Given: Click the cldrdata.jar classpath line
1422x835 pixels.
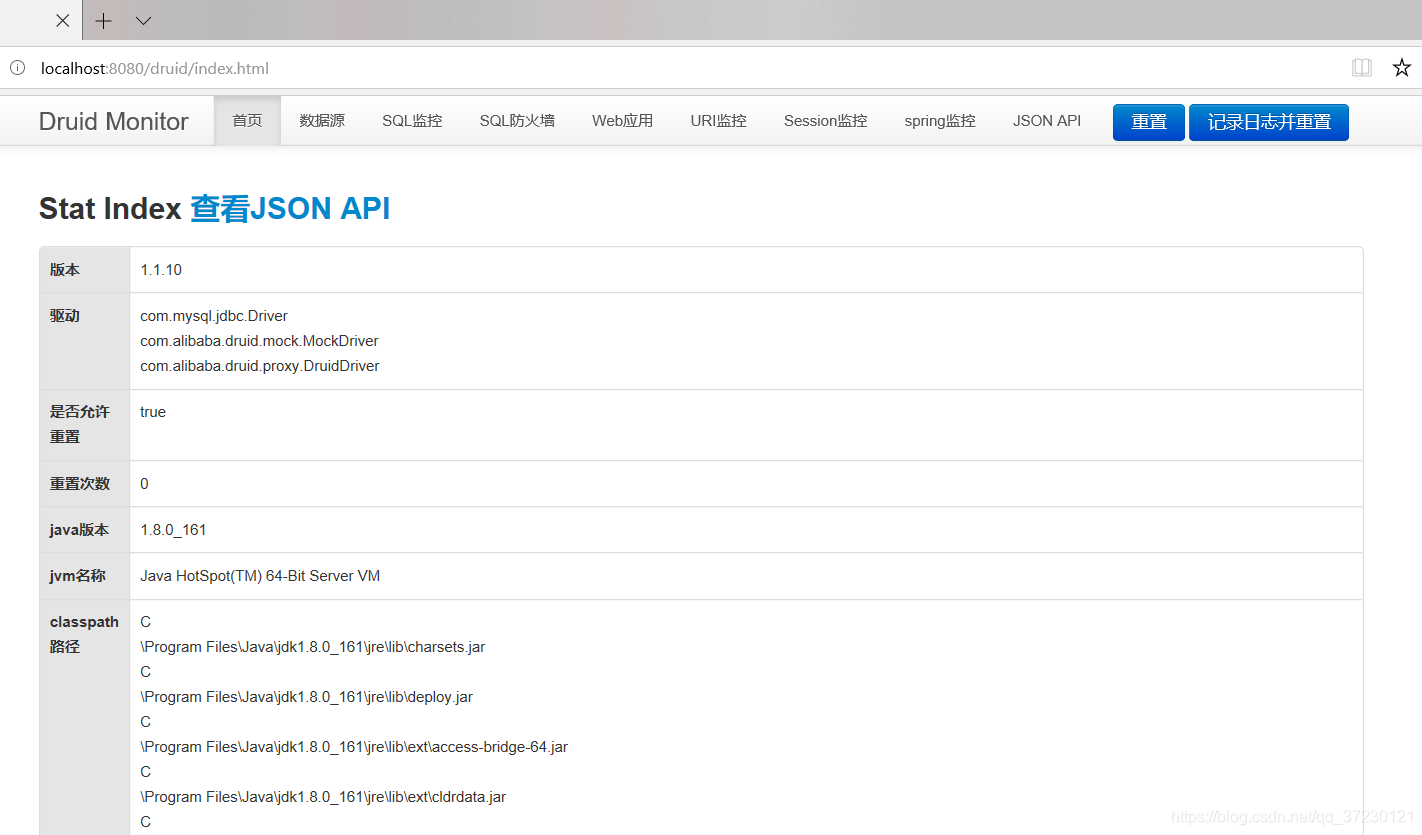Looking at the screenshot, I should (x=323, y=797).
